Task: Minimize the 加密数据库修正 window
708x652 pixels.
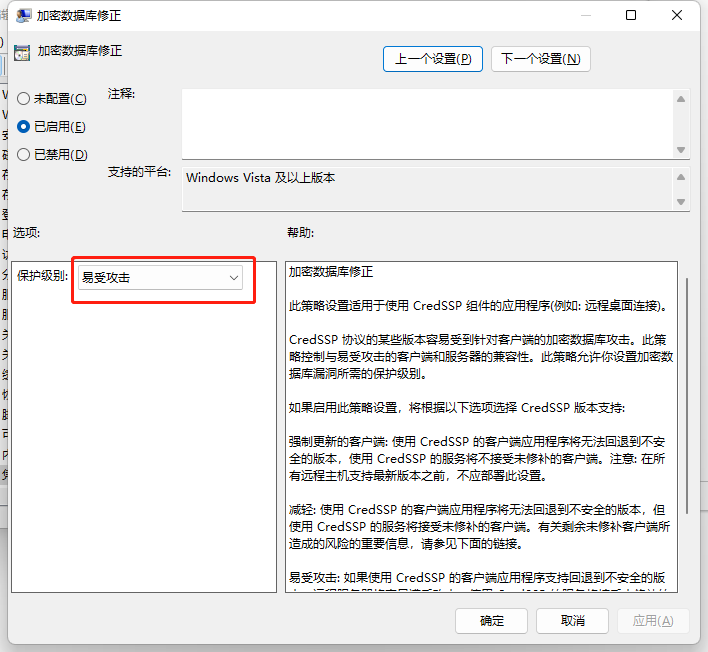Action: [585, 16]
